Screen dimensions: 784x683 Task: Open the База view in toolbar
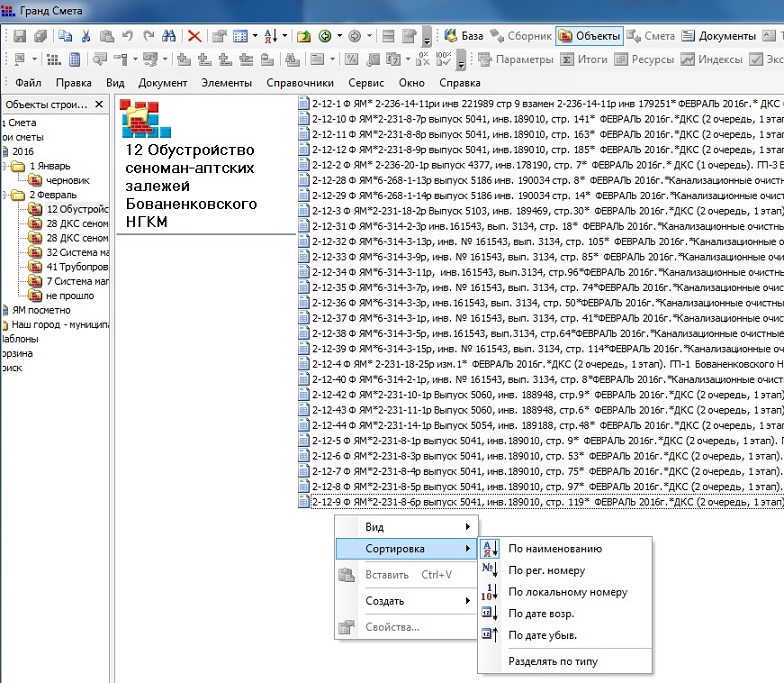(465, 36)
